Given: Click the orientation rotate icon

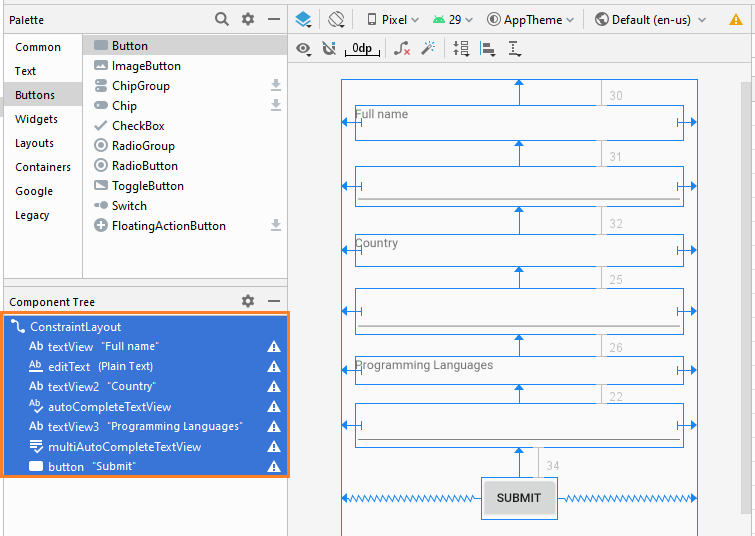Looking at the screenshot, I should 336,20.
